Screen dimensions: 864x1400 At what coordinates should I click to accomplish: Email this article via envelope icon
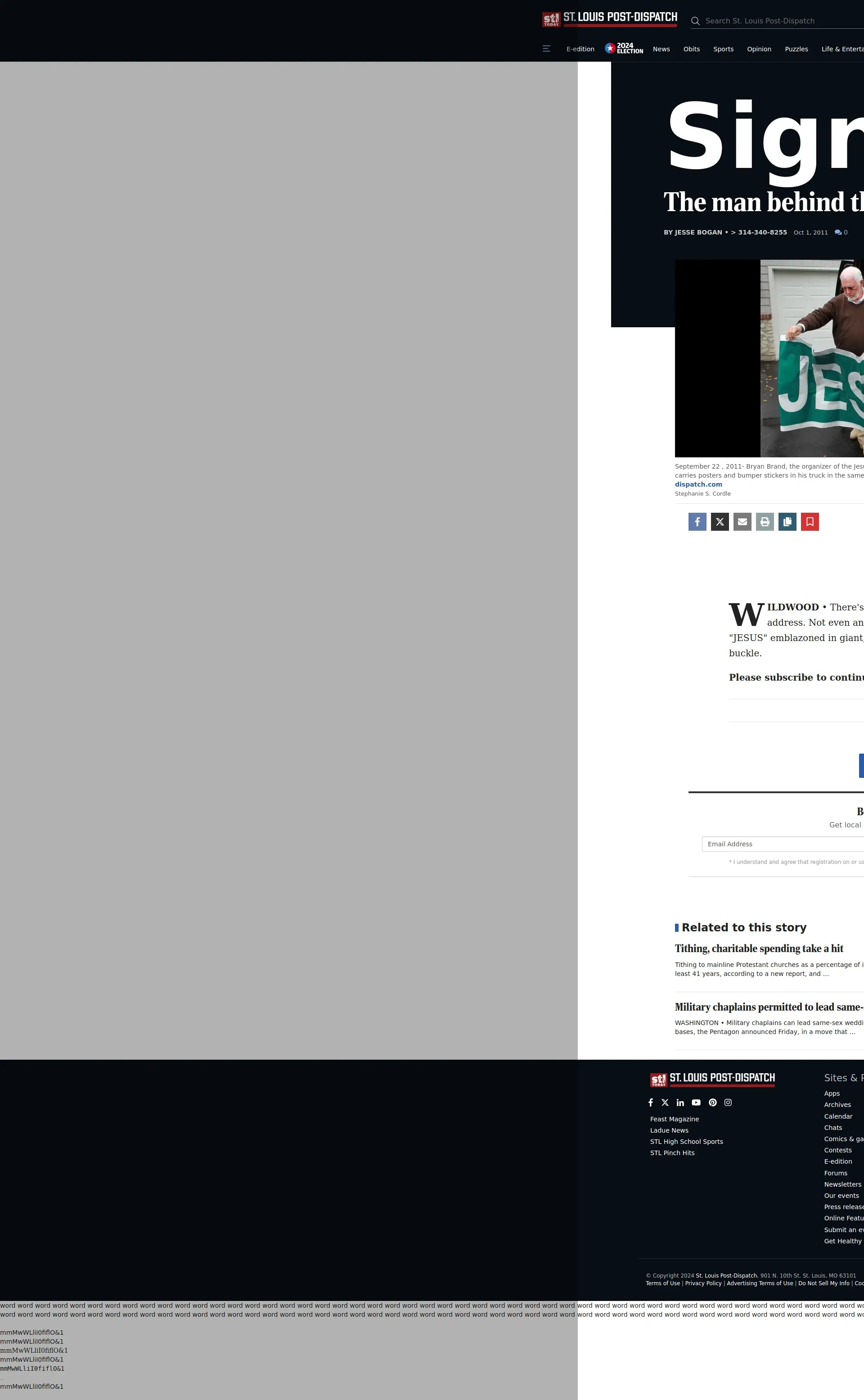coord(742,521)
